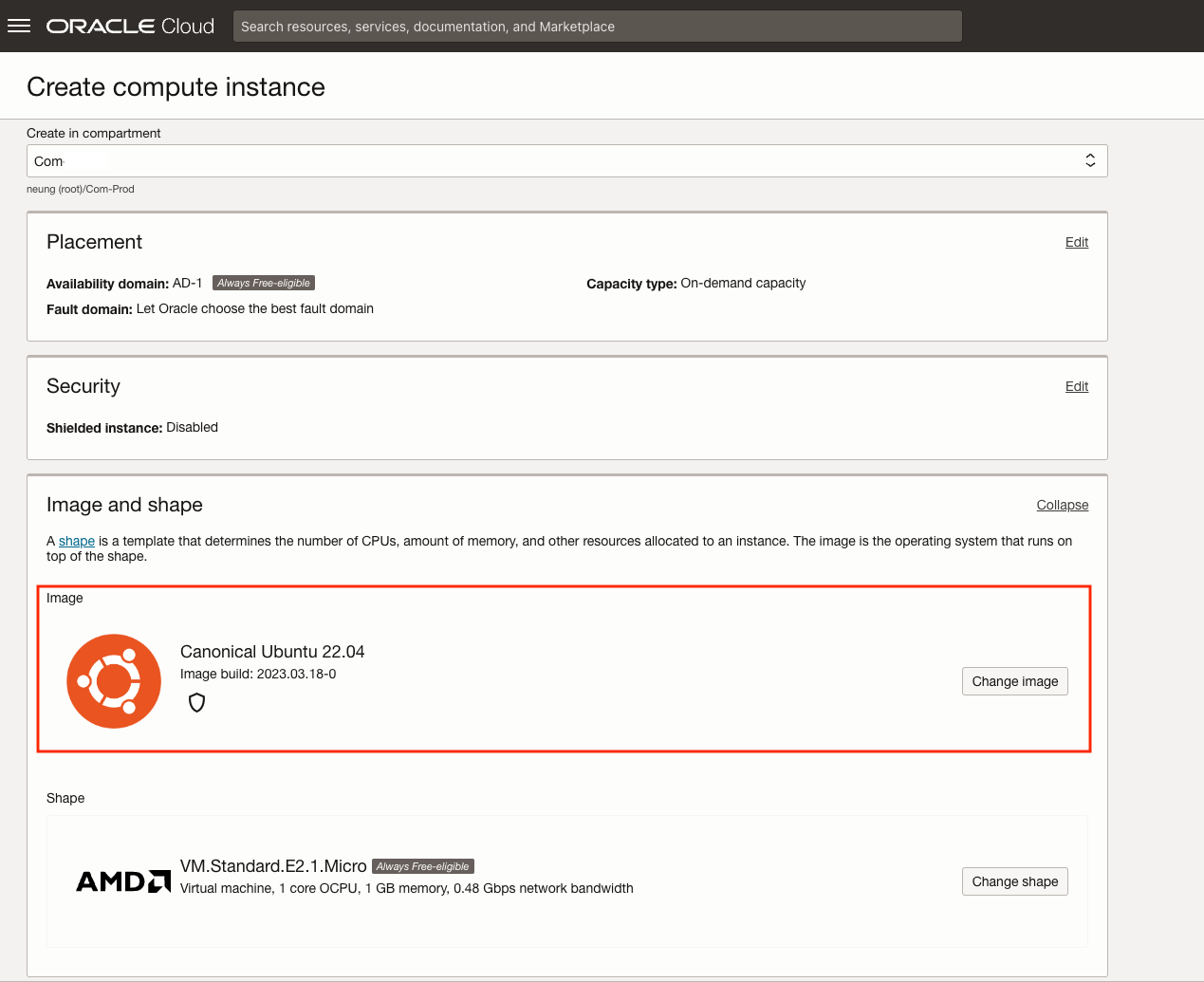Open the compartment dropdown arrows

1090,160
